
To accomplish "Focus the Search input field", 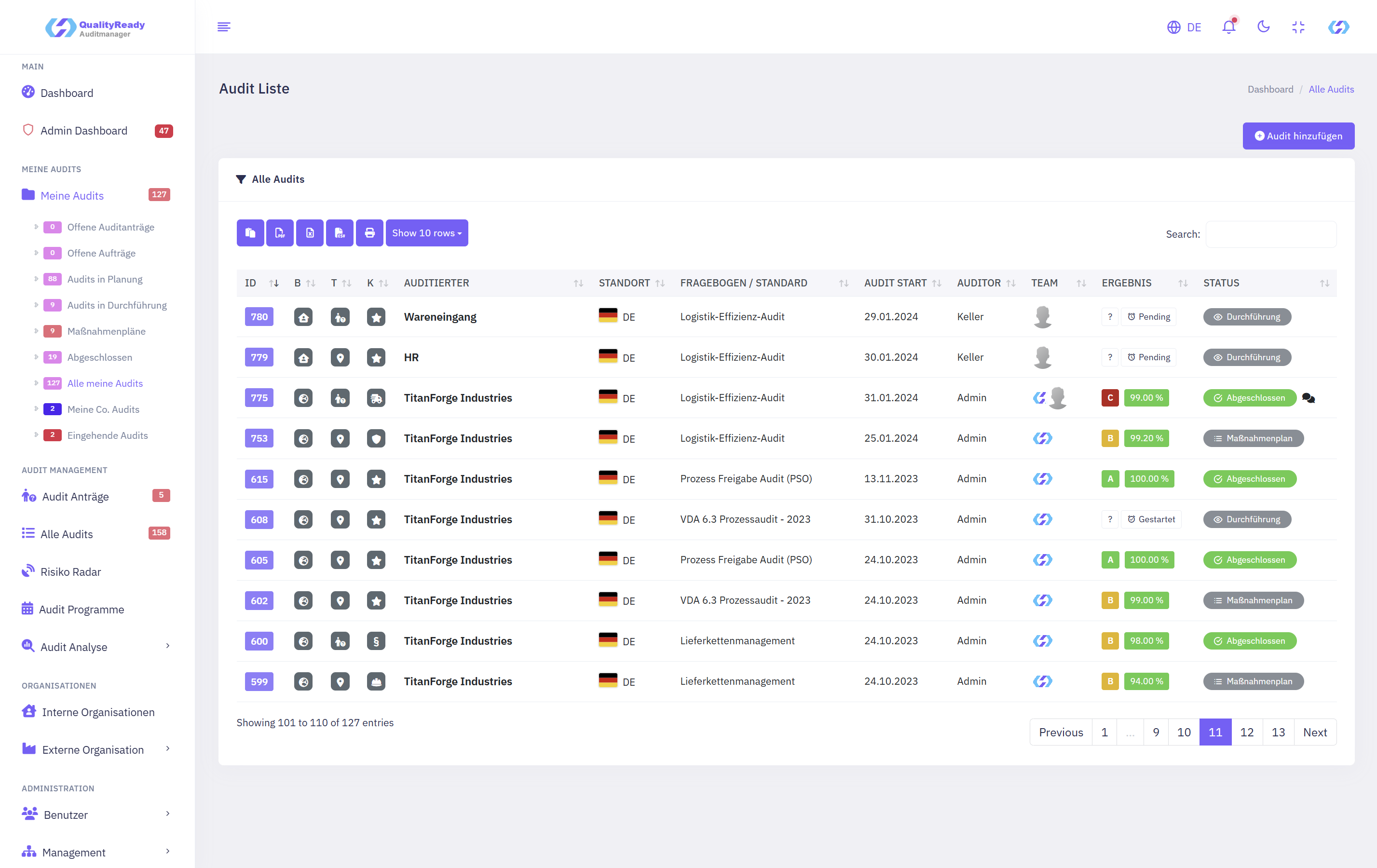I will coord(1270,234).
